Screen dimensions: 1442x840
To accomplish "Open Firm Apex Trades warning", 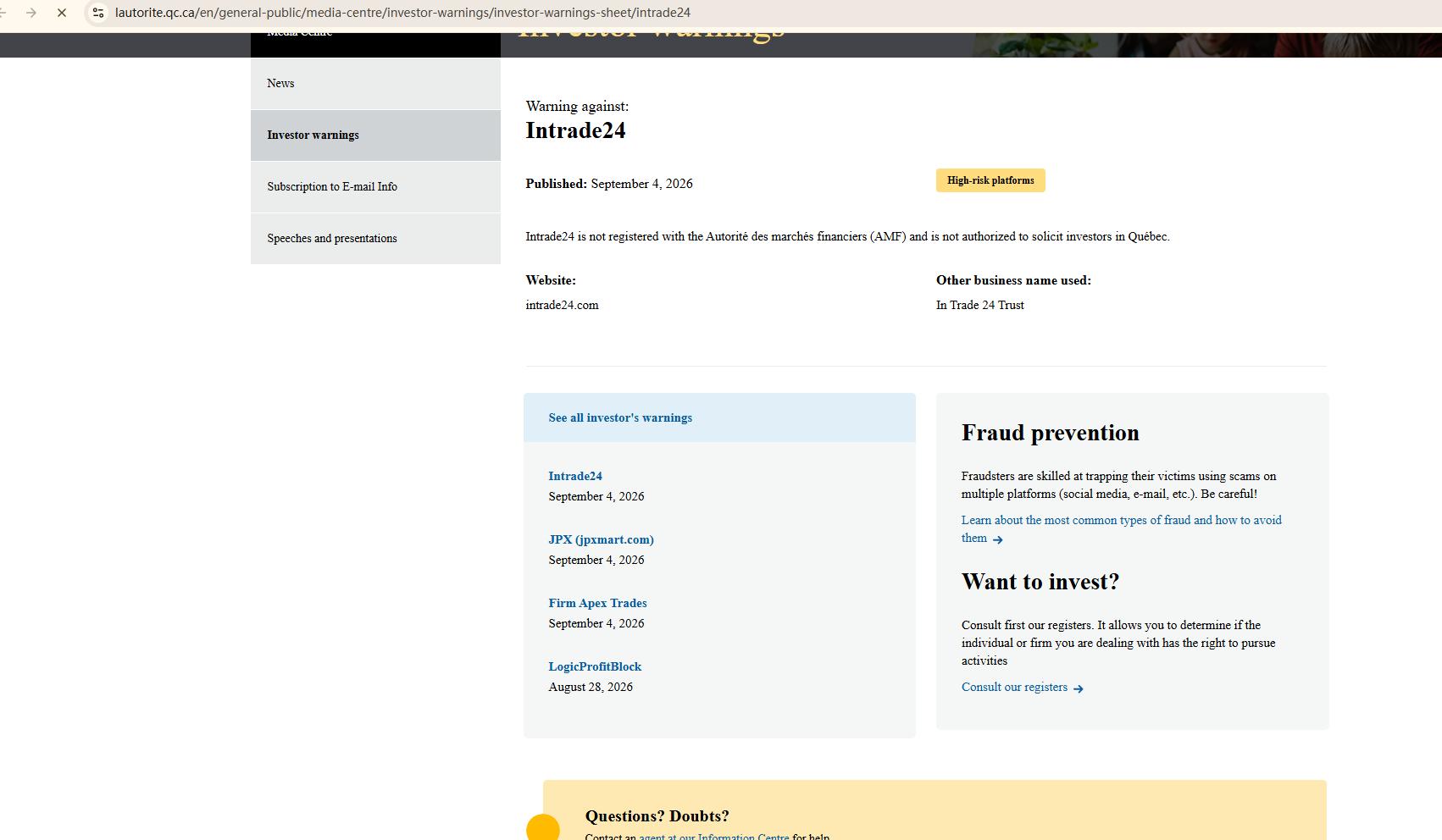I will [597, 603].
